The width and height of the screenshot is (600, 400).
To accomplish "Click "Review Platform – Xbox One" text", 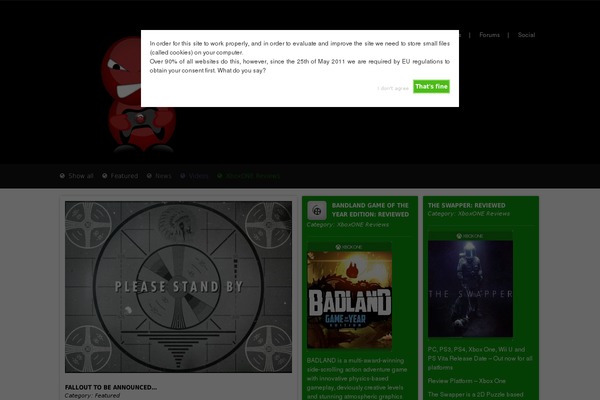I will 466,381.
